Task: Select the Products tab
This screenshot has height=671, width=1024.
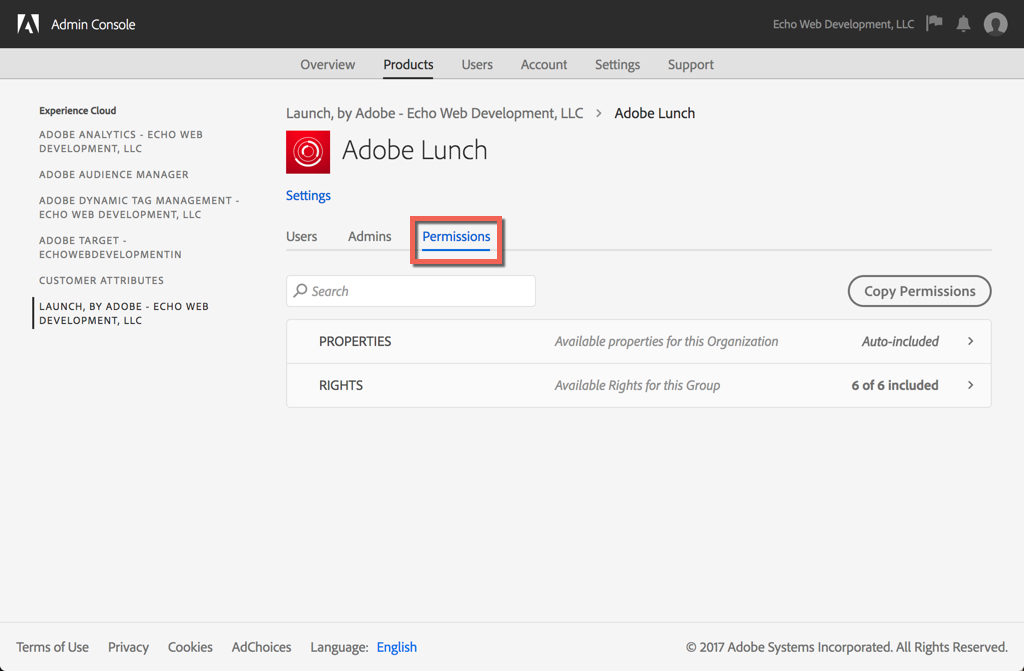Action: pyautogui.click(x=408, y=65)
